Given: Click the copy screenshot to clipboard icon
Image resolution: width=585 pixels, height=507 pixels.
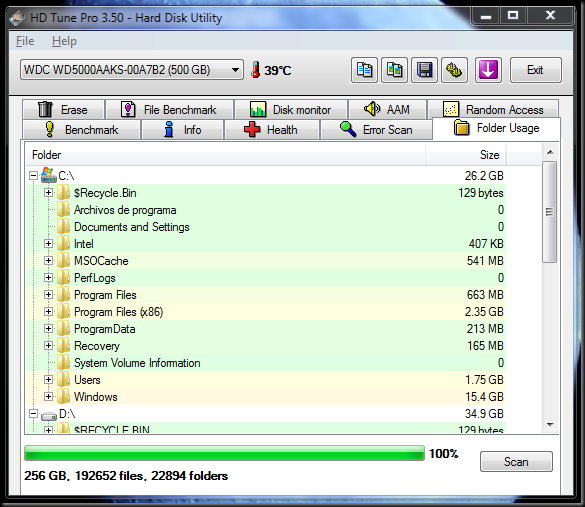Looking at the screenshot, I should pyautogui.click(x=394, y=70).
